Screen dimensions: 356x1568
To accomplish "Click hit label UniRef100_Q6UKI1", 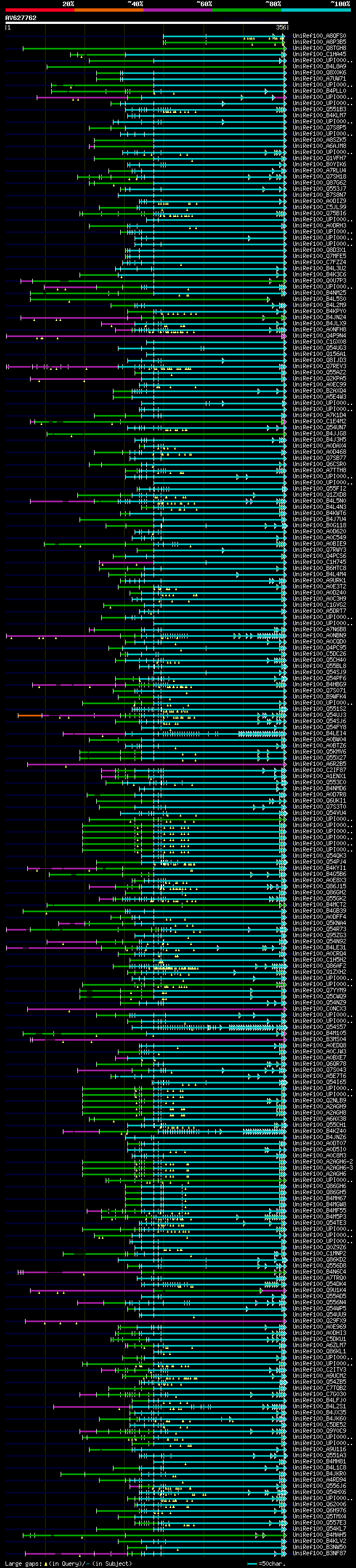I will click(319, 801).
